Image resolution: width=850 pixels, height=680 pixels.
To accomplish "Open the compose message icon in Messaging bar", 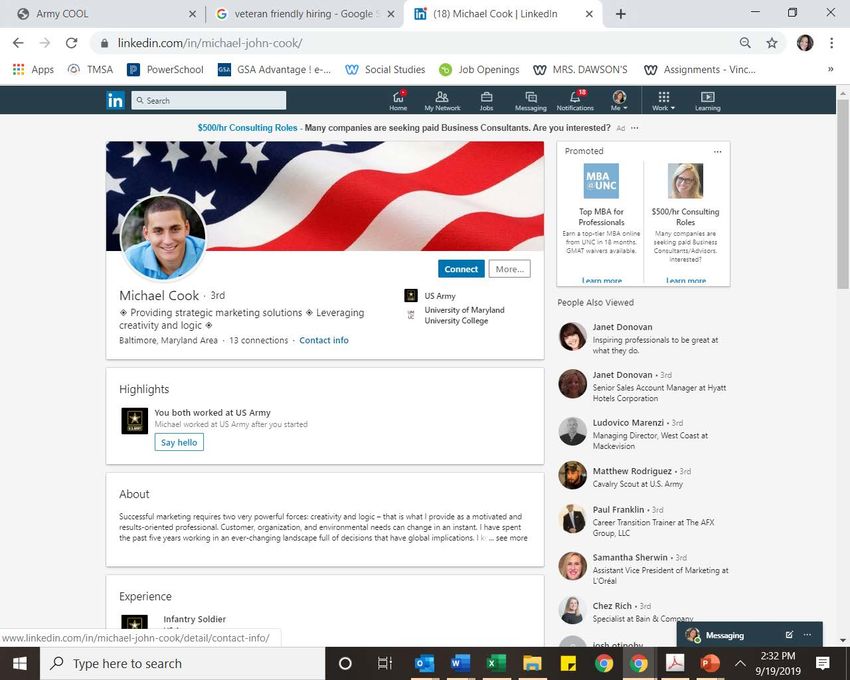I will [789, 634].
